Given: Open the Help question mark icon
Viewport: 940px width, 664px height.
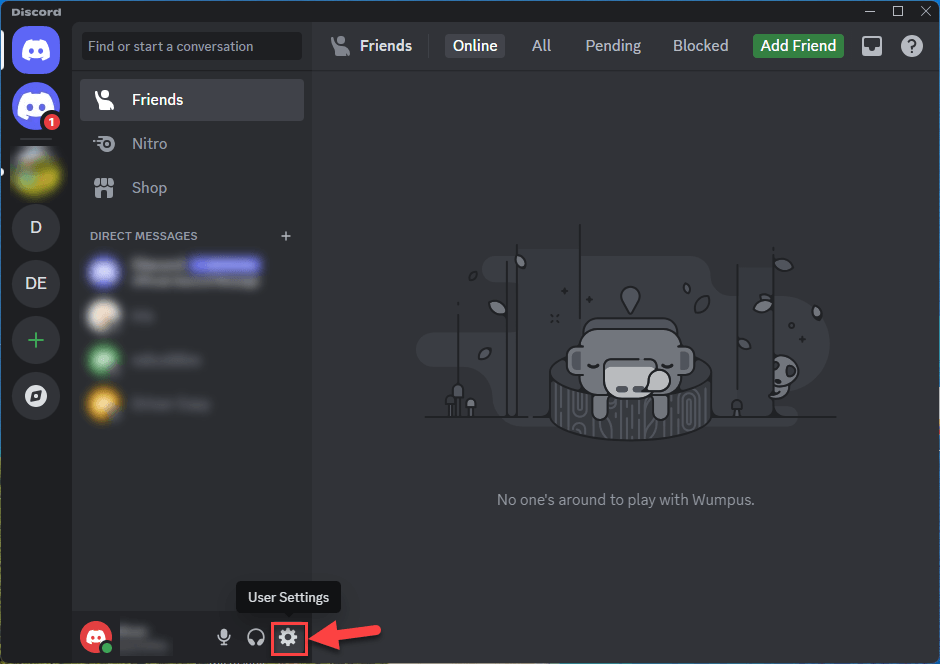Looking at the screenshot, I should [x=911, y=46].
